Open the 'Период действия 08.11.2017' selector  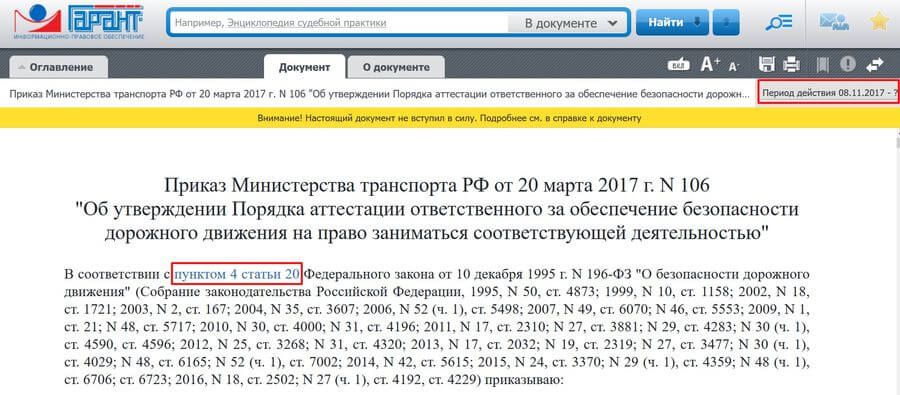829,92
